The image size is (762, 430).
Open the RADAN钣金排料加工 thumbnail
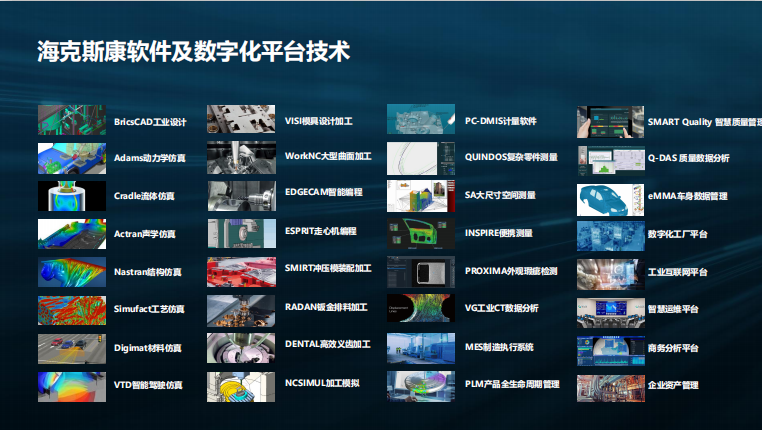tap(241, 310)
